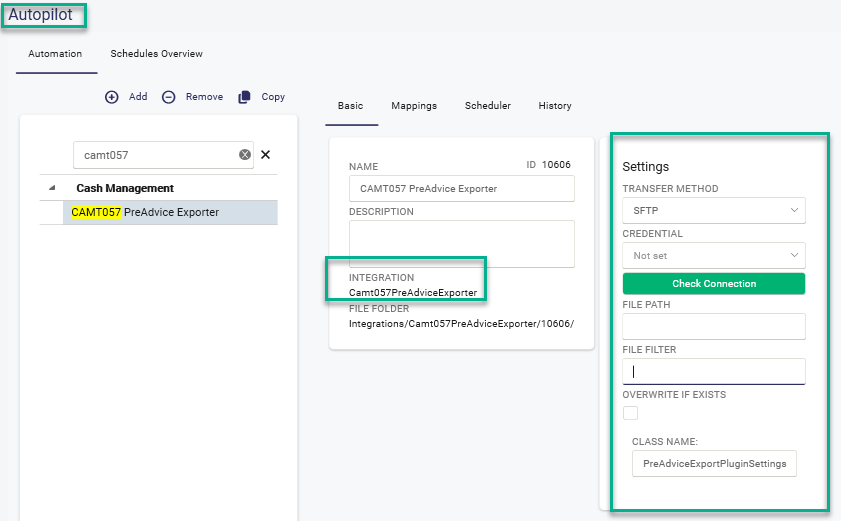Switch to the Automation tab
This screenshot has width=841, height=521.
click(x=55, y=54)
